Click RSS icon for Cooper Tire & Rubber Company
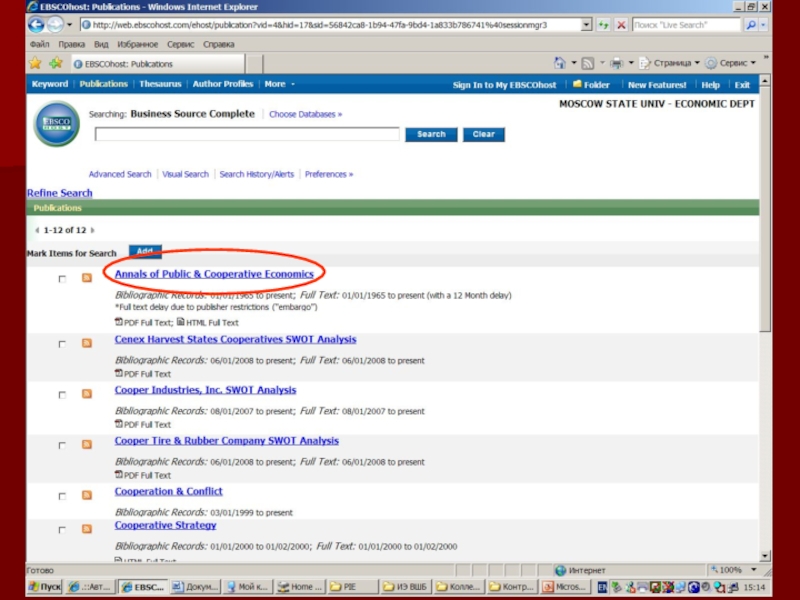 87,444
